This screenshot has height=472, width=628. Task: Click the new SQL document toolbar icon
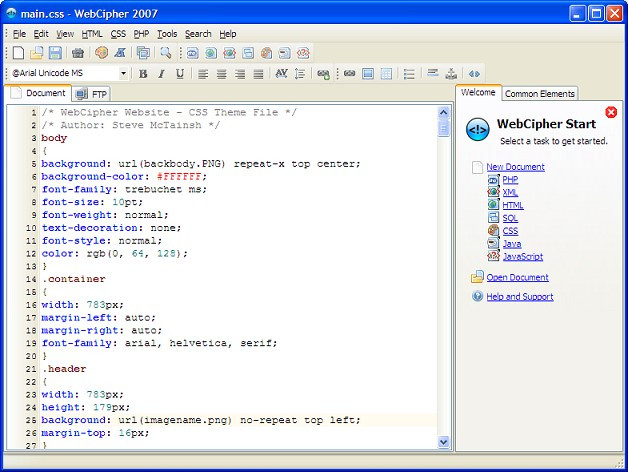[x=248, y=53]
